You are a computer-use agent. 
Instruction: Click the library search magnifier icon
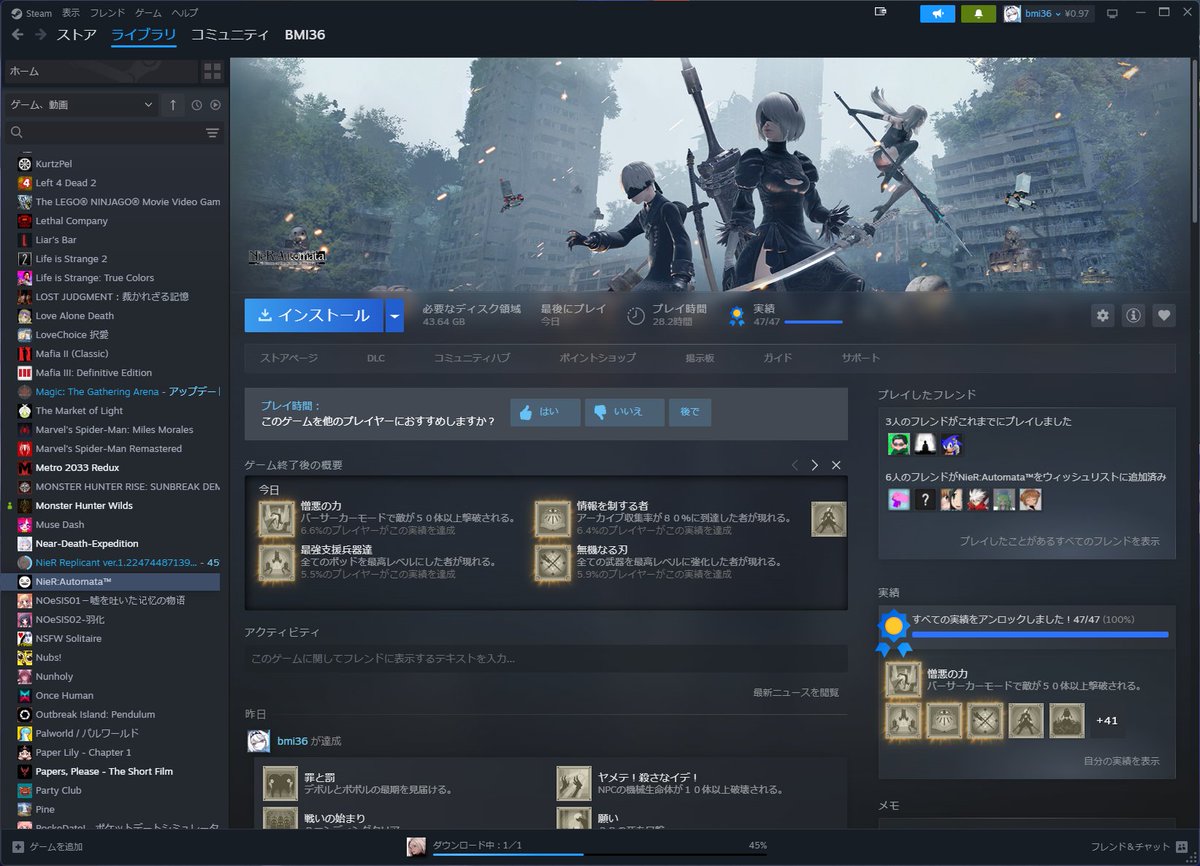tap(16, 133)
